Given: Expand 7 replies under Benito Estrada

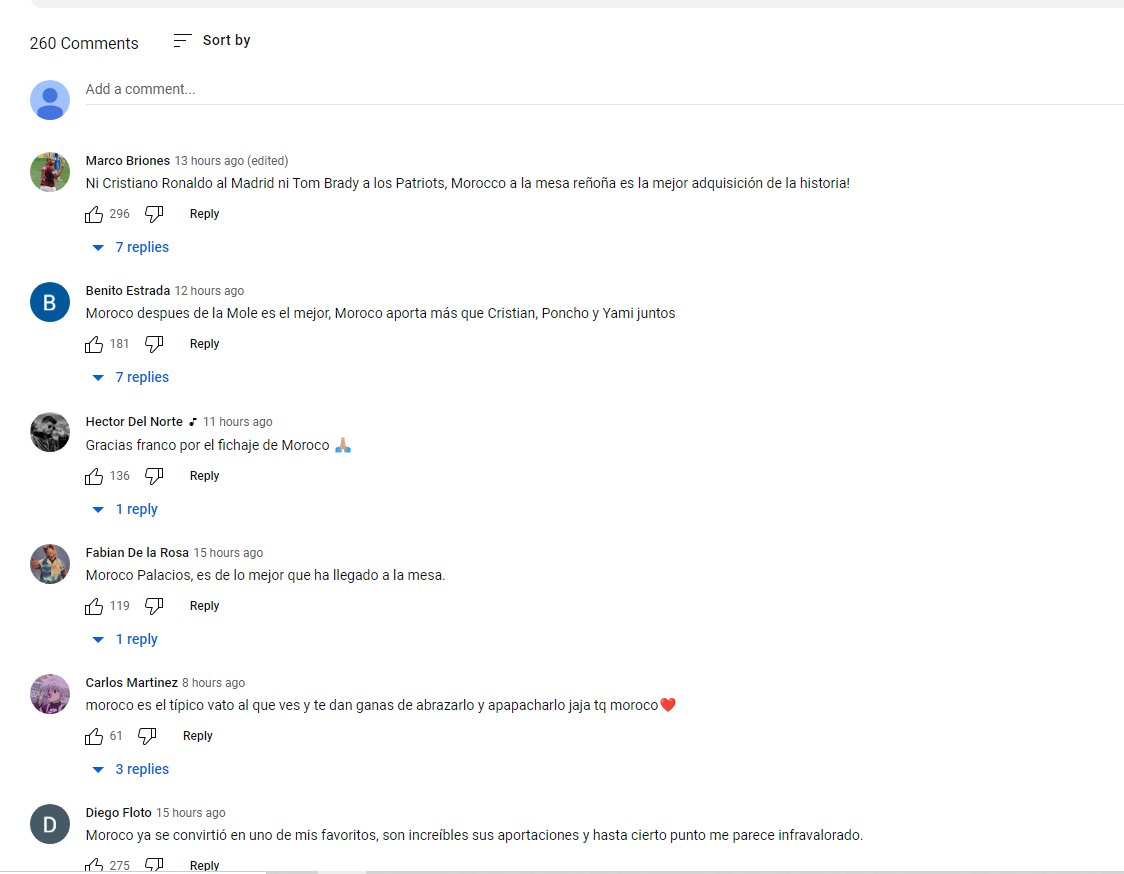Looking at the screenshot, I should click(130, 377).
